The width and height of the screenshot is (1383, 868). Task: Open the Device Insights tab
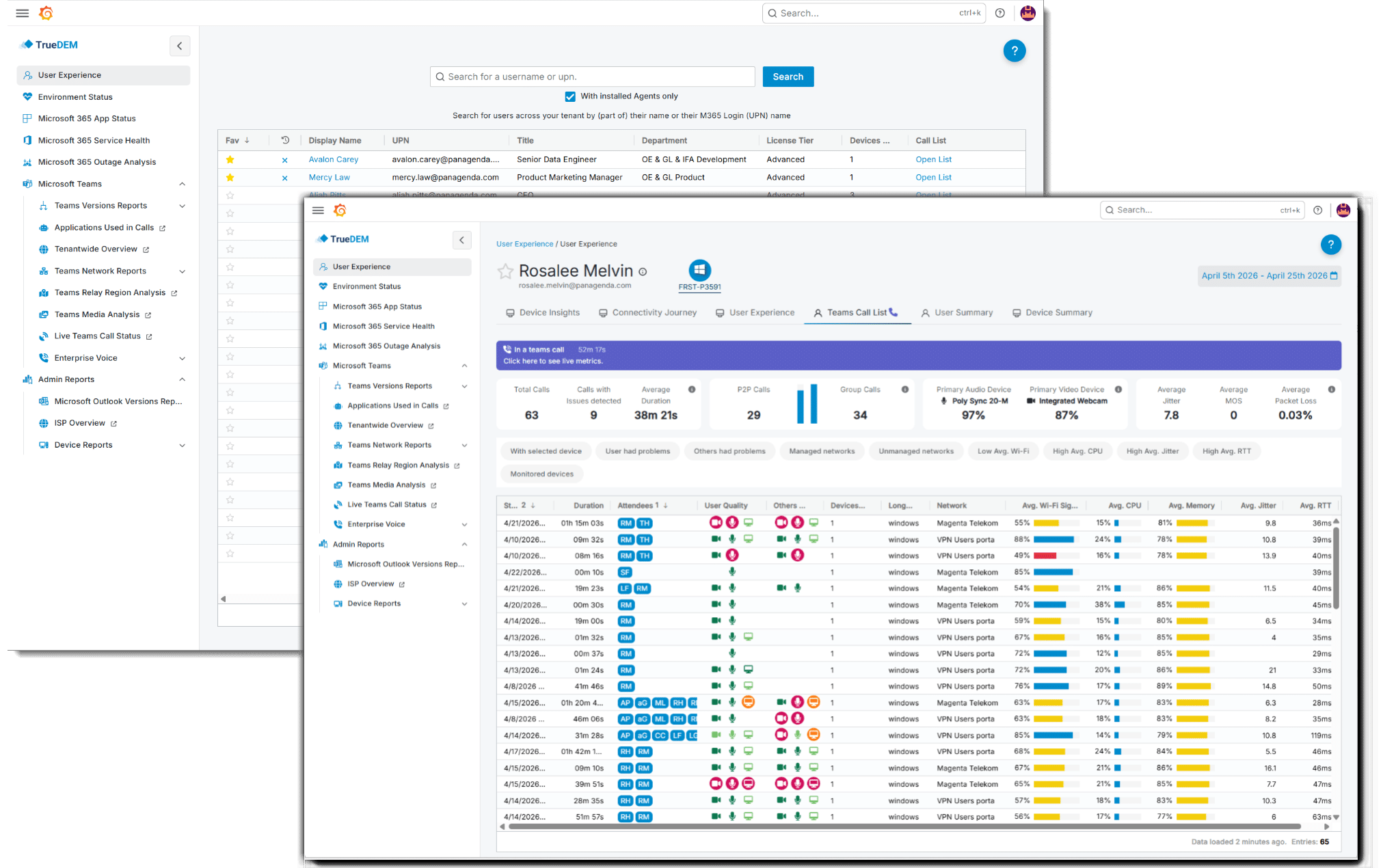coord(543,313)
